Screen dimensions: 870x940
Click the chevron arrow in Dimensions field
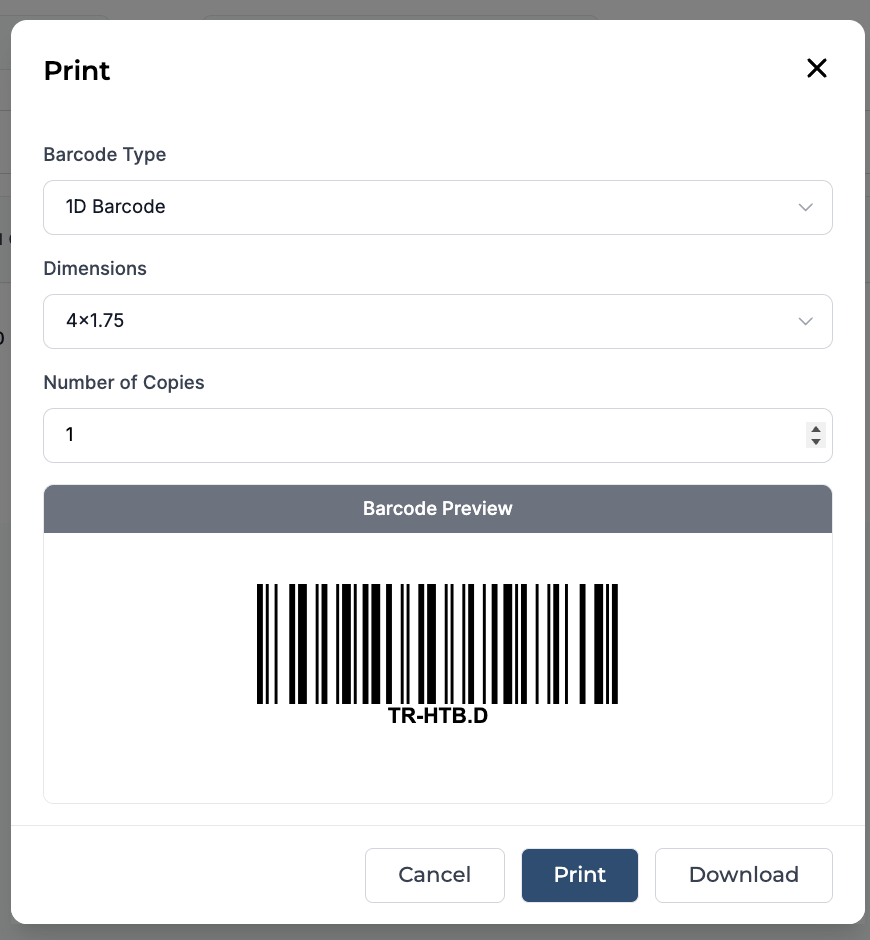click(805, 321)
